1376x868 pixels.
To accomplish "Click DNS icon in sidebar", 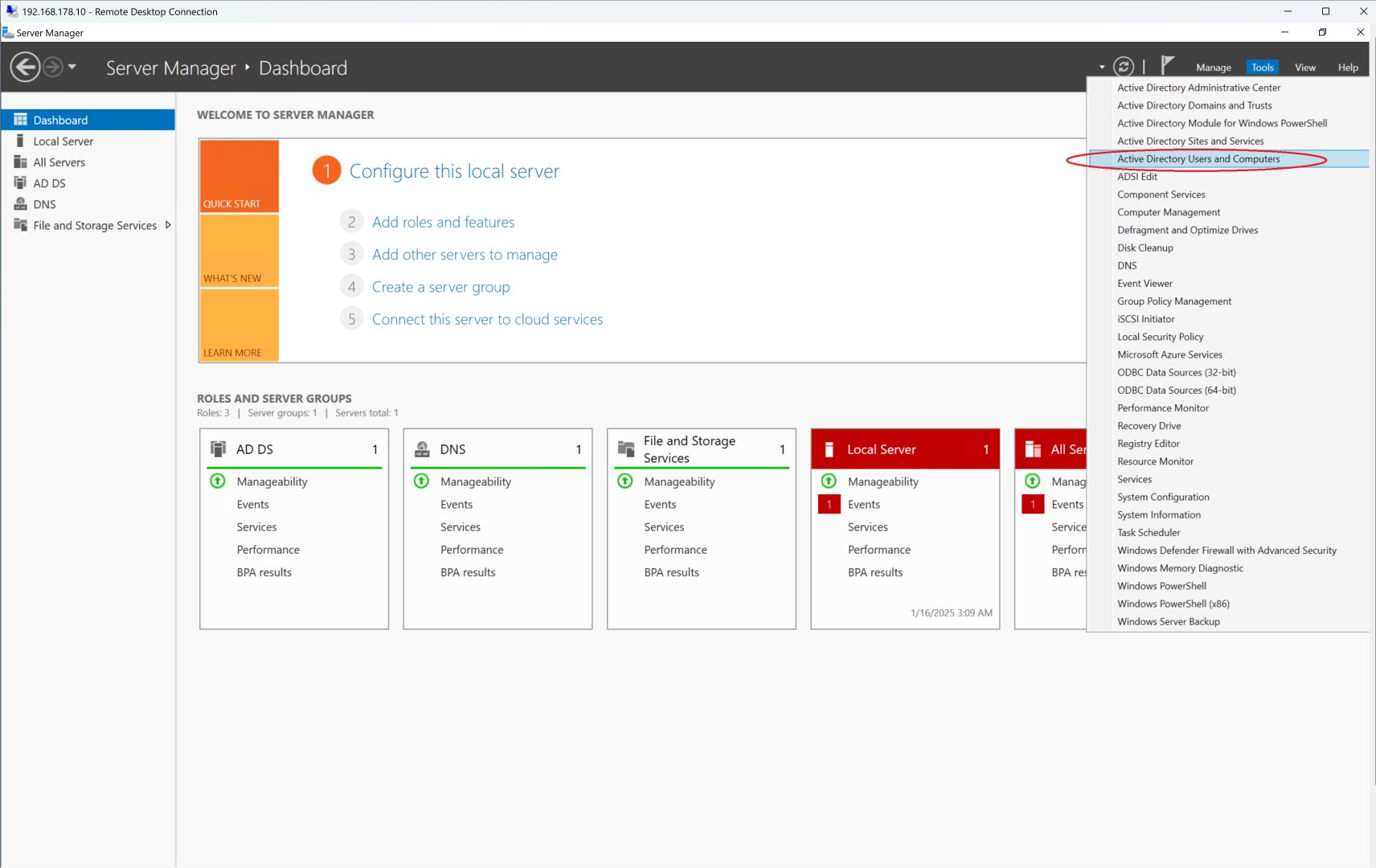I will 21,203.
